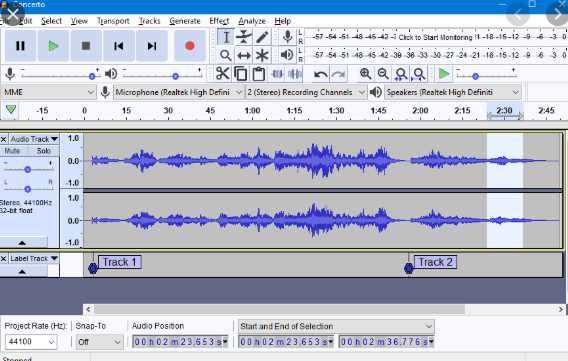Trim audio outside selection
Screen dimensions: 568x361
[x=277, y=74]
